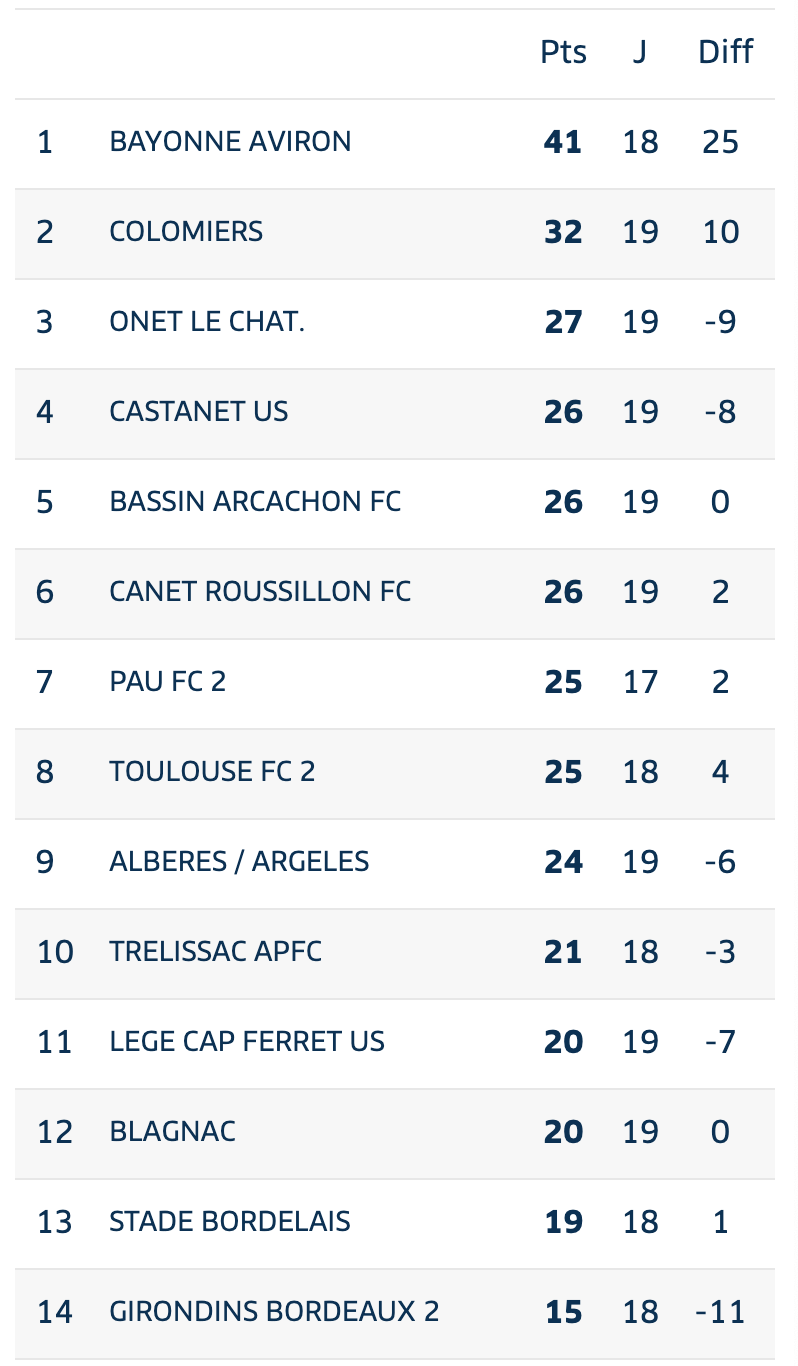Select ALBERES / ARGELES team row
The width and height of the screenshot is (798, 1366).
click(395, 863)
